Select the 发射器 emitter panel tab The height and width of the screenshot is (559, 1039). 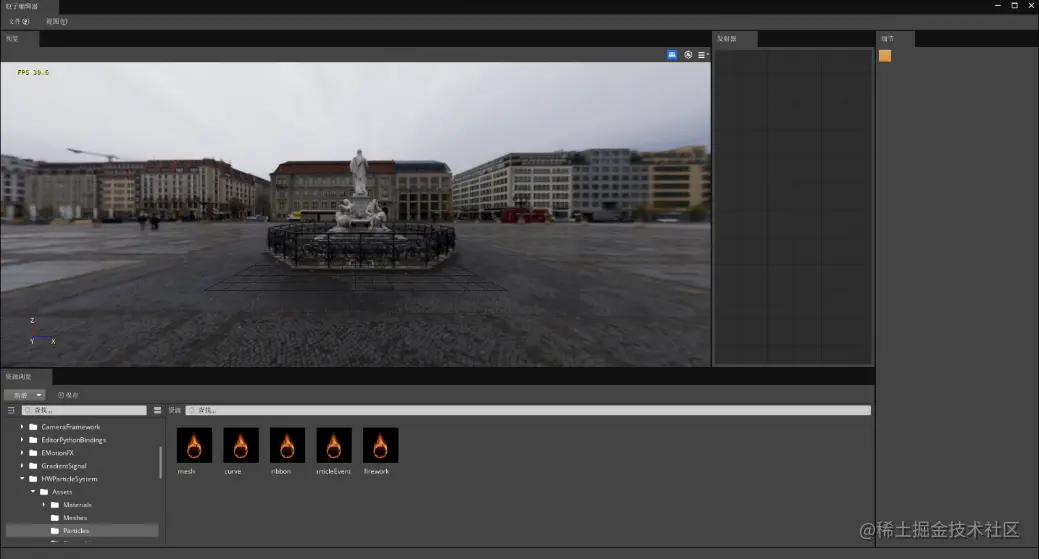click(x=734, y=38)
